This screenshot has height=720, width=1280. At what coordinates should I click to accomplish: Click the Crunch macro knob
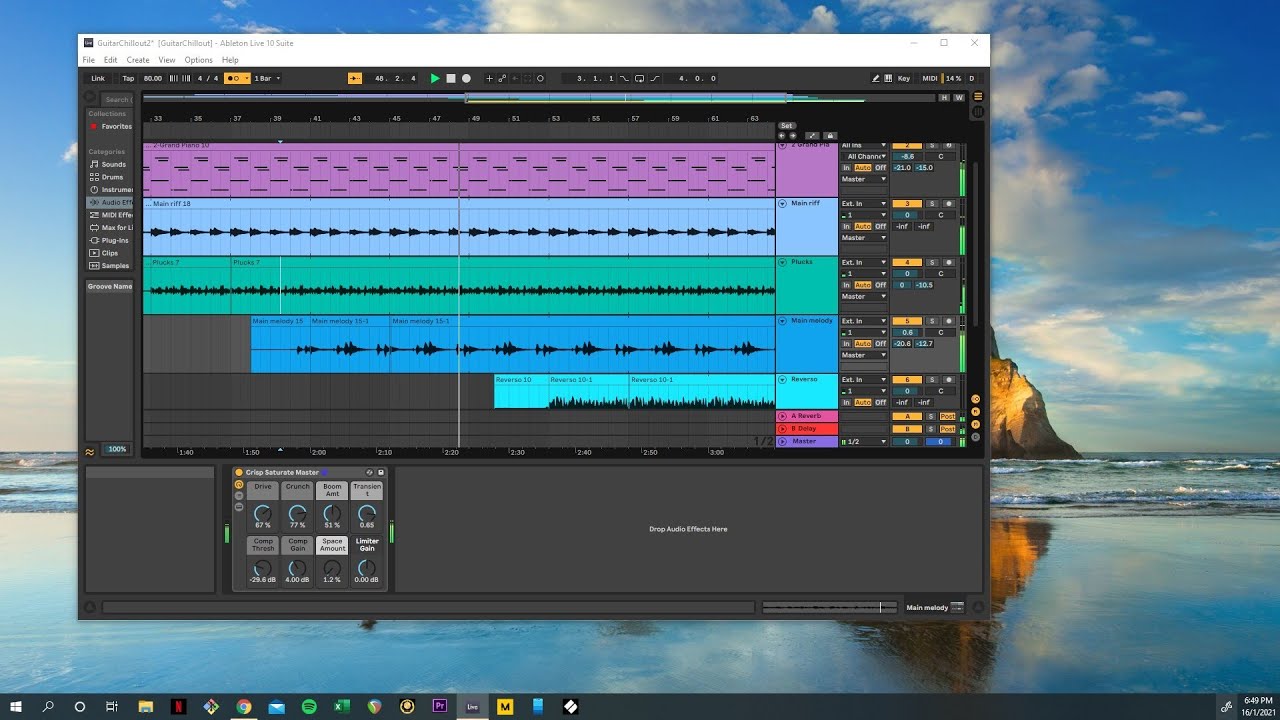pos(298,511)
